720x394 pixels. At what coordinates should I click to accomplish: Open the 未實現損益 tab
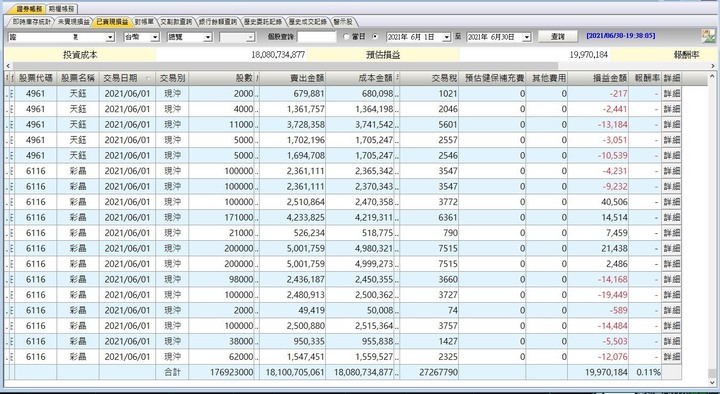click(x=73, y=22)
